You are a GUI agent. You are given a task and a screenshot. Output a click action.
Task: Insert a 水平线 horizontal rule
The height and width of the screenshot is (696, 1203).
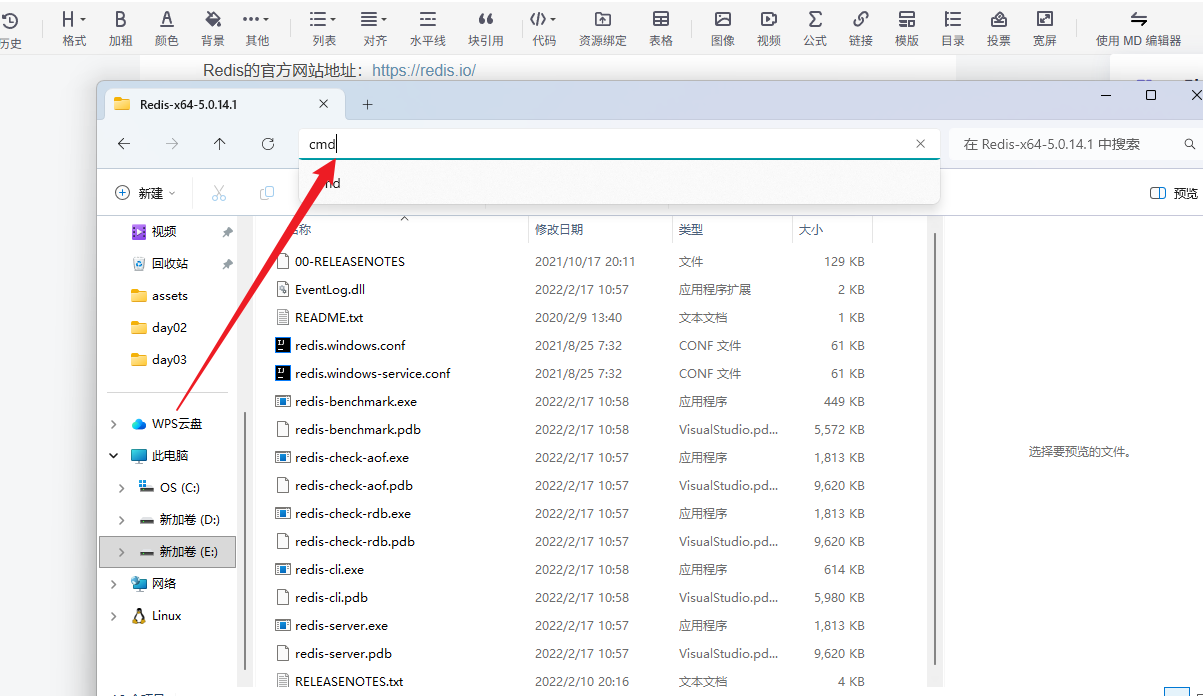(427, 28)
